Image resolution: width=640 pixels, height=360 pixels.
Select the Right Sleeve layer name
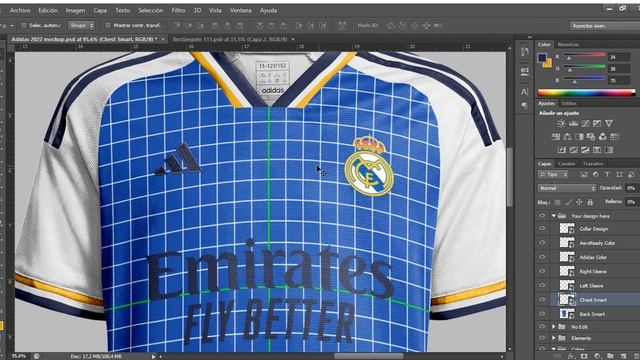(x=593, y=271)
